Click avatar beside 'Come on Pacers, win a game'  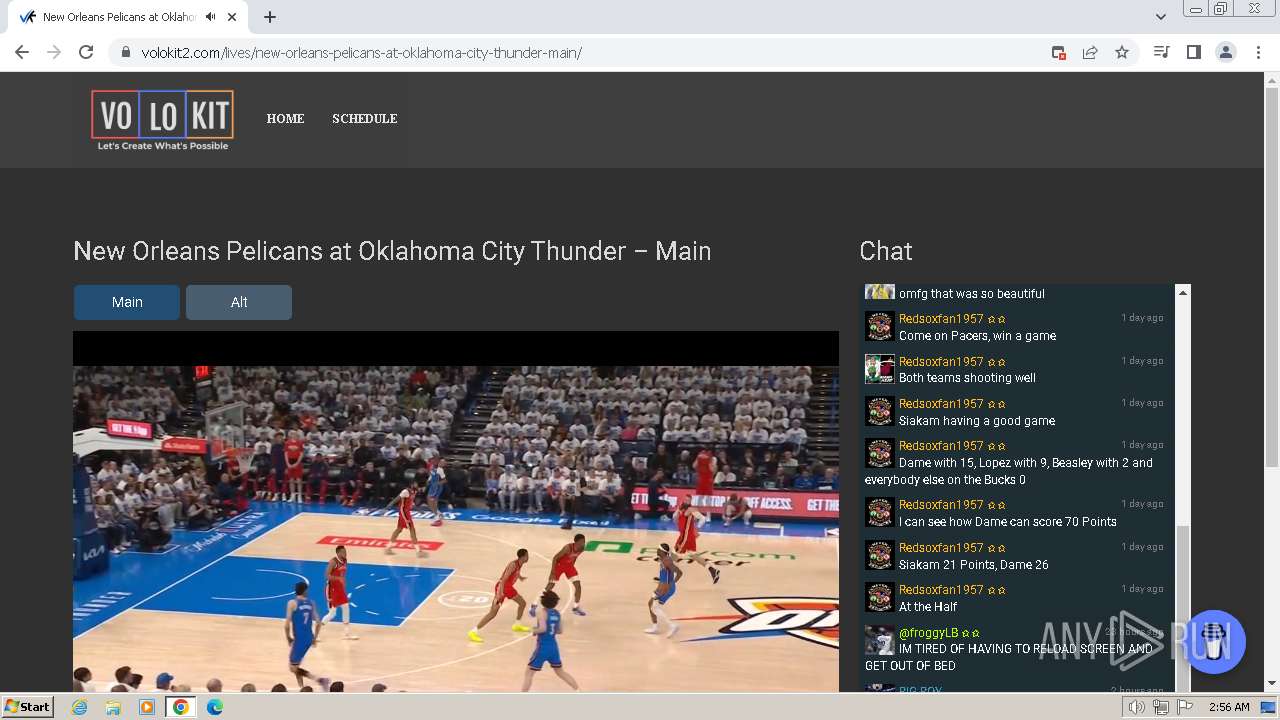click(x=880, y=326)
